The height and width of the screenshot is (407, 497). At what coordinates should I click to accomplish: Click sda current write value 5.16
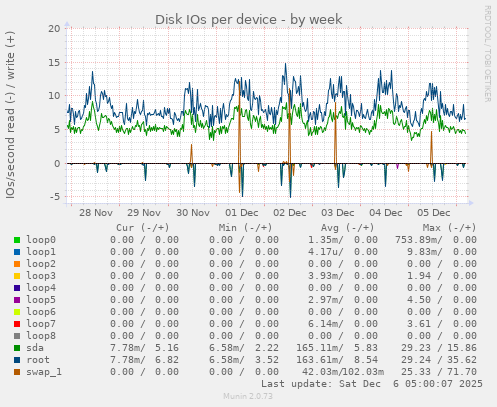(167, 348)
